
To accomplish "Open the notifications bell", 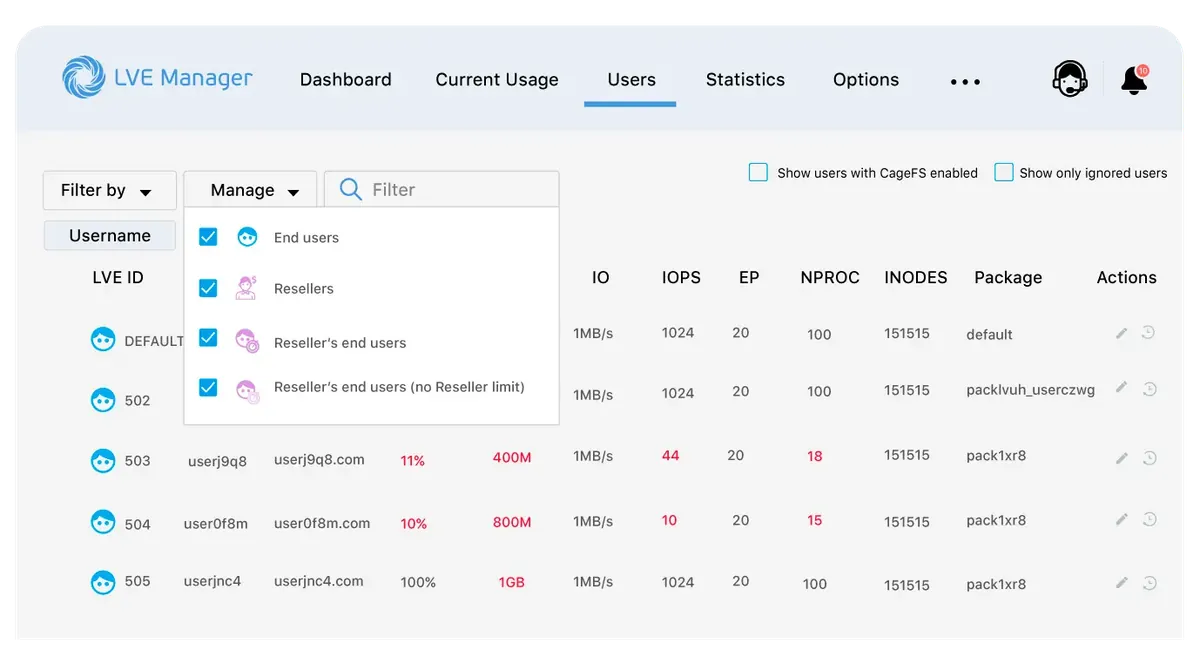I will [1134, 79].
